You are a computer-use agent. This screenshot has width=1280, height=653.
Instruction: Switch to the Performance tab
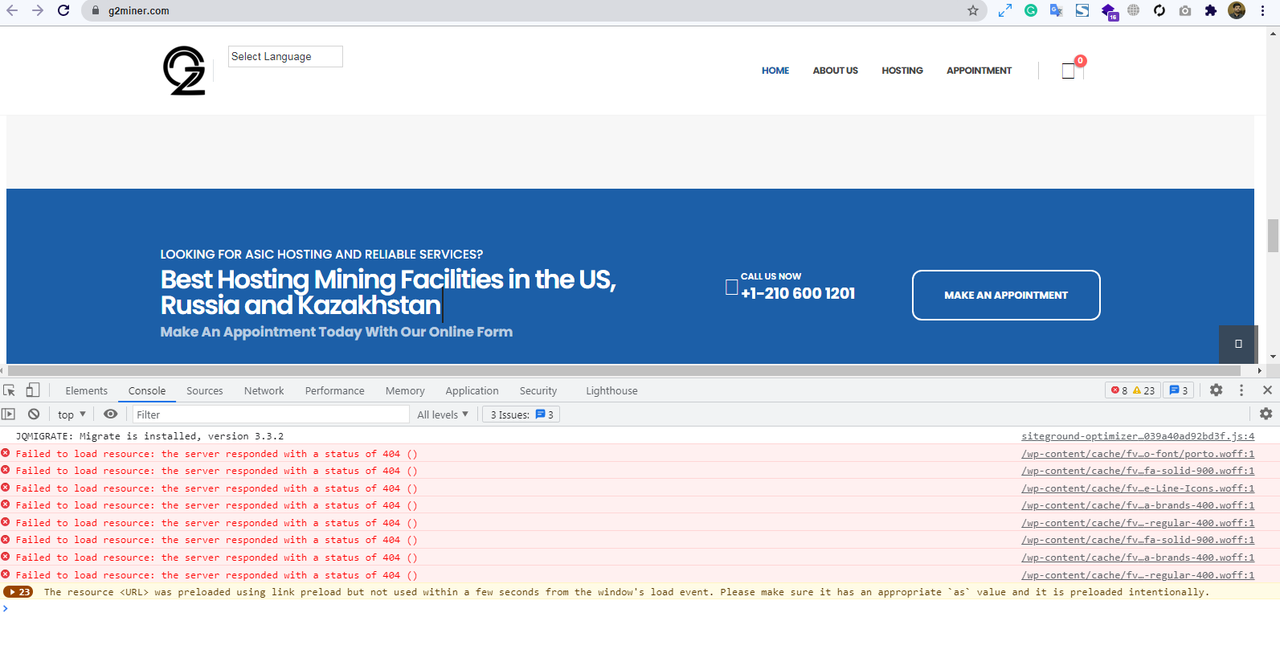[x=335, y=390]
